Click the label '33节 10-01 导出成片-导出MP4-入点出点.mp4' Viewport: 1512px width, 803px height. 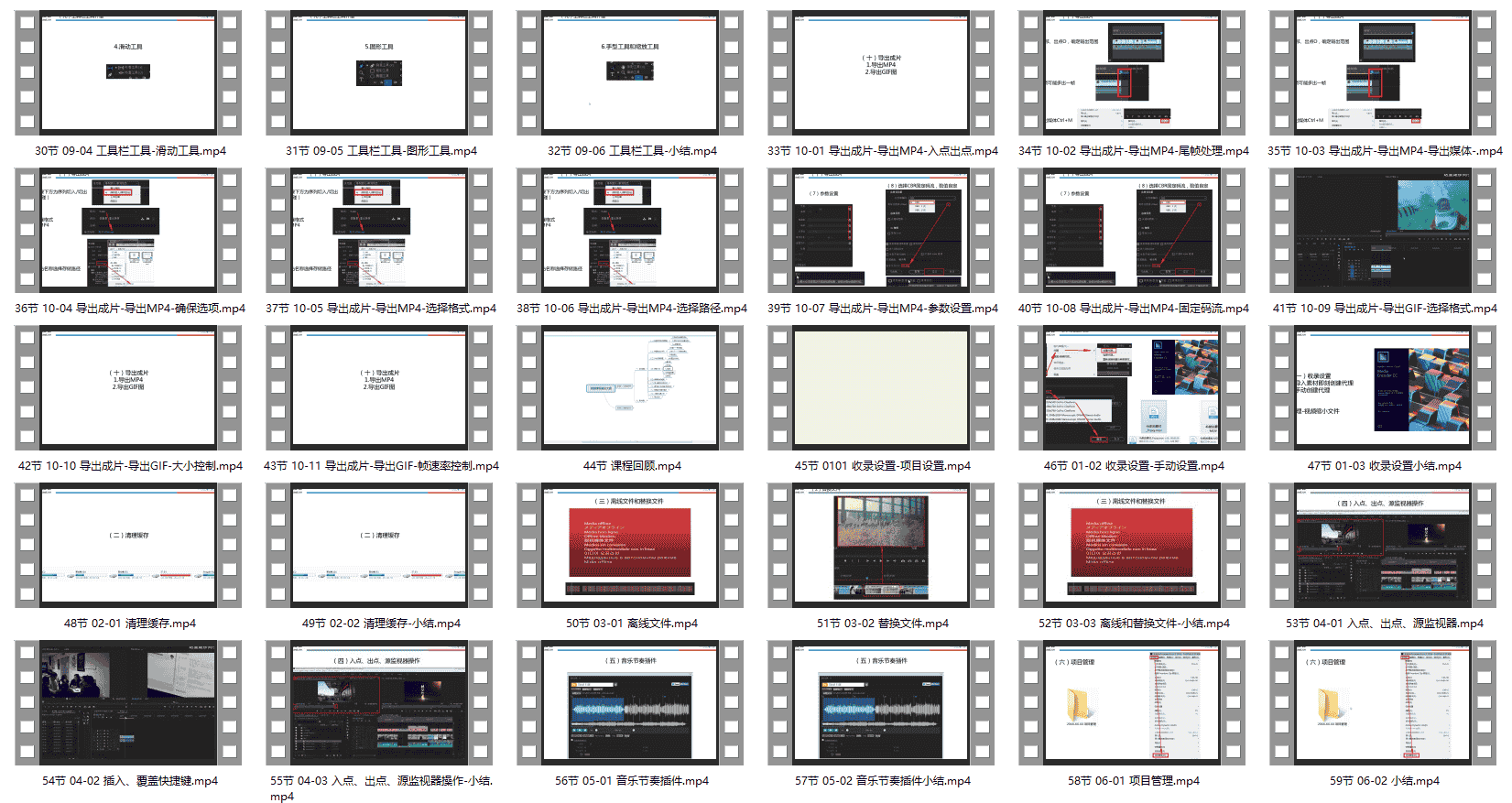coord(883,151)
